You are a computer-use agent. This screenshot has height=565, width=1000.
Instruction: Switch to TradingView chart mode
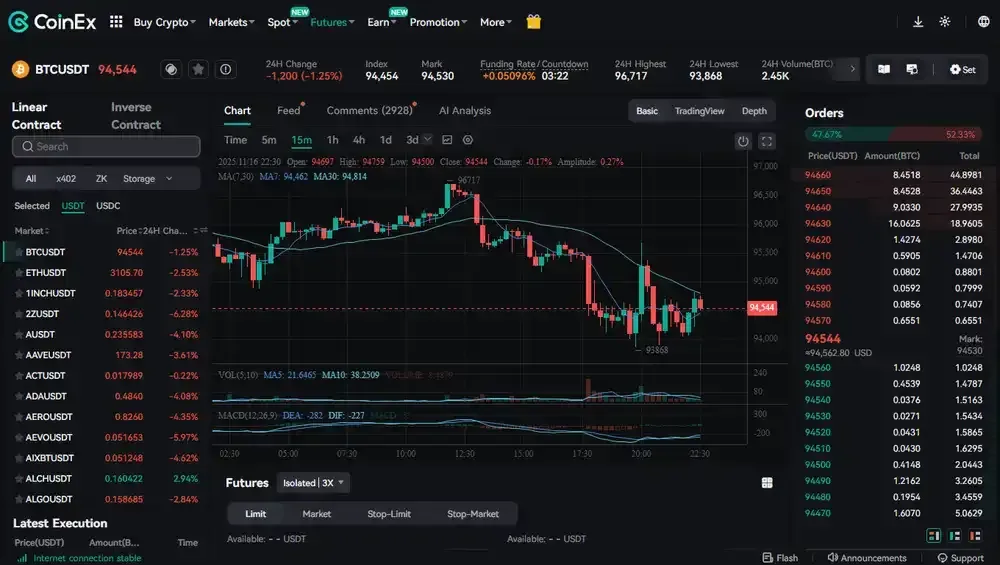coord(700,111)
